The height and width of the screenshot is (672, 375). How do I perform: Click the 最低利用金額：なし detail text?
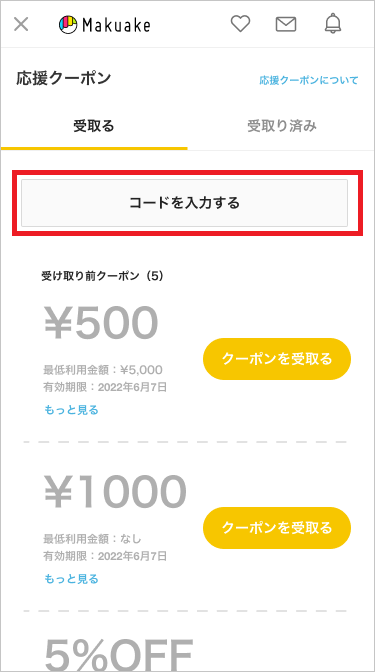pyautogui.click(x=92, y=538)
